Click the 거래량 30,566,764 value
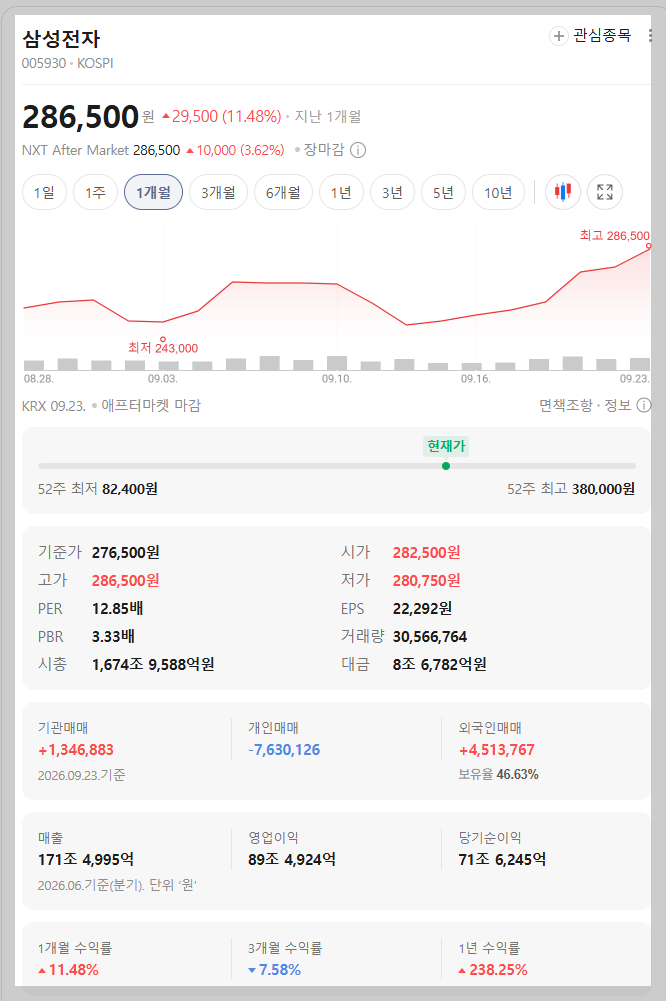This screenshot has height=1001, width=666. (430, 636)
